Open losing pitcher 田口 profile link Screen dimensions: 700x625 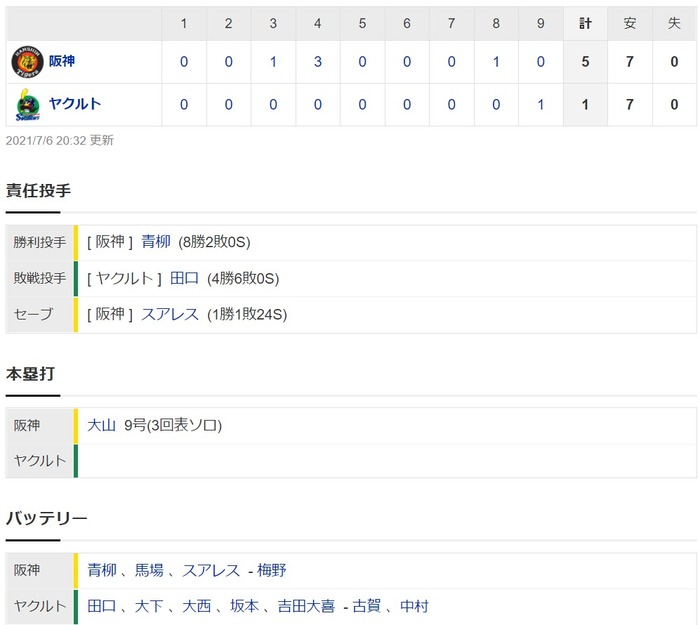(184, 278)
